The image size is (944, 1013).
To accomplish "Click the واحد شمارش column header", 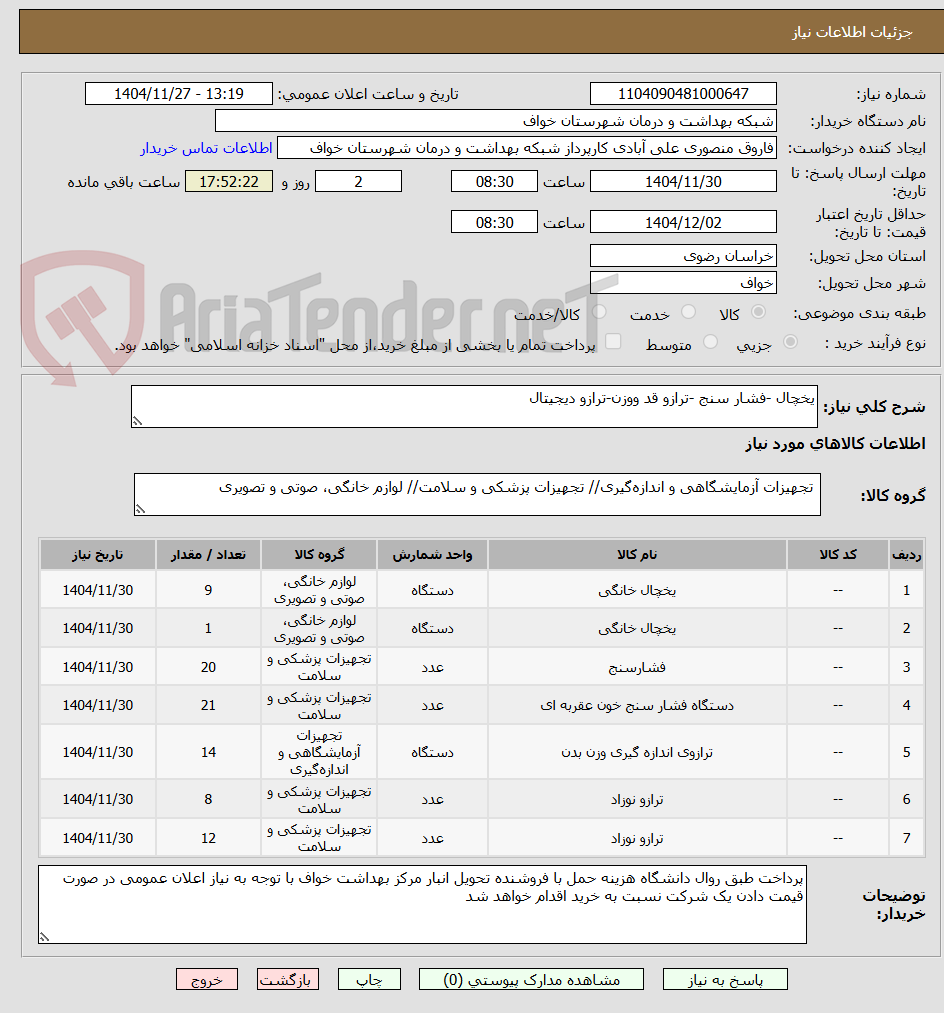I will point(432,554).
